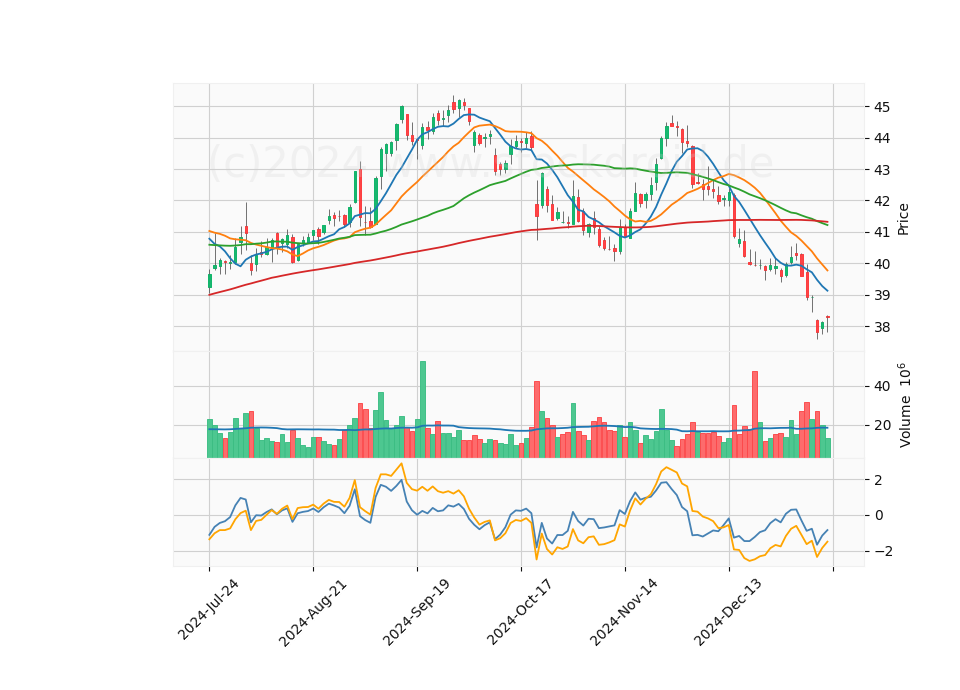This screenshot has width=960, height=690.
Task: Click the positive 2 tick on the oscillator axis
Action: pyautogui.click(x=879, y=480)
